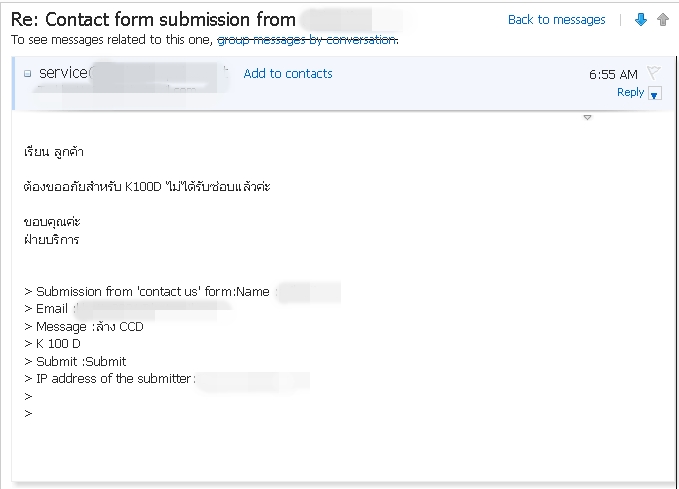Expand the message header details triangle

click(587, 118)
